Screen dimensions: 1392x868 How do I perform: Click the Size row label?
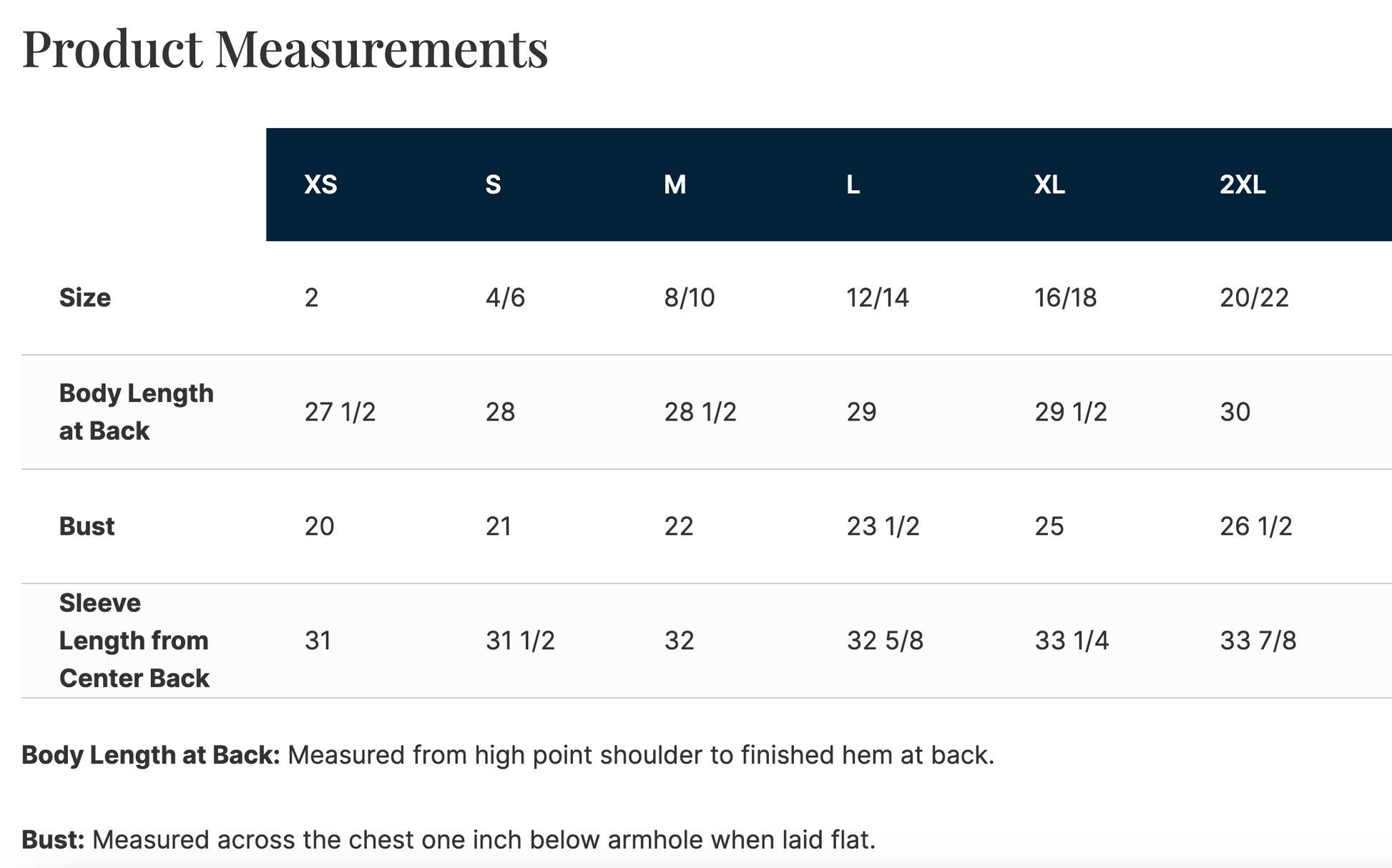coord(85,297)
